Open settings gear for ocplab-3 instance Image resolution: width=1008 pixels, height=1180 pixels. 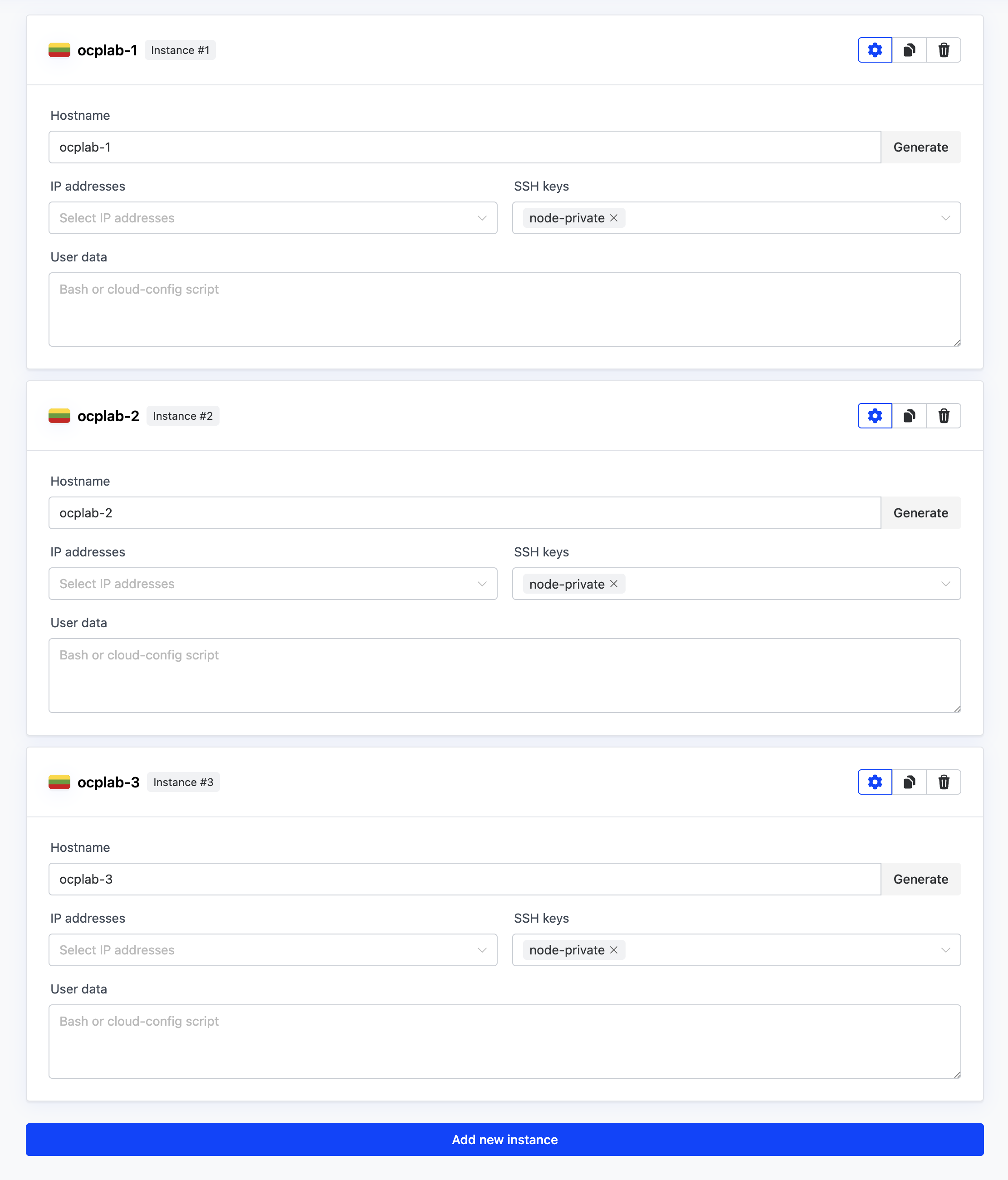tap(875, 782)
